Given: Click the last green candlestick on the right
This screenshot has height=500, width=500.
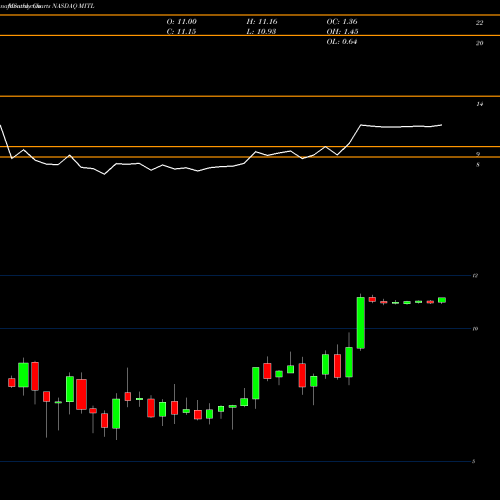Looking at the screenshot, I should (442, 300).
